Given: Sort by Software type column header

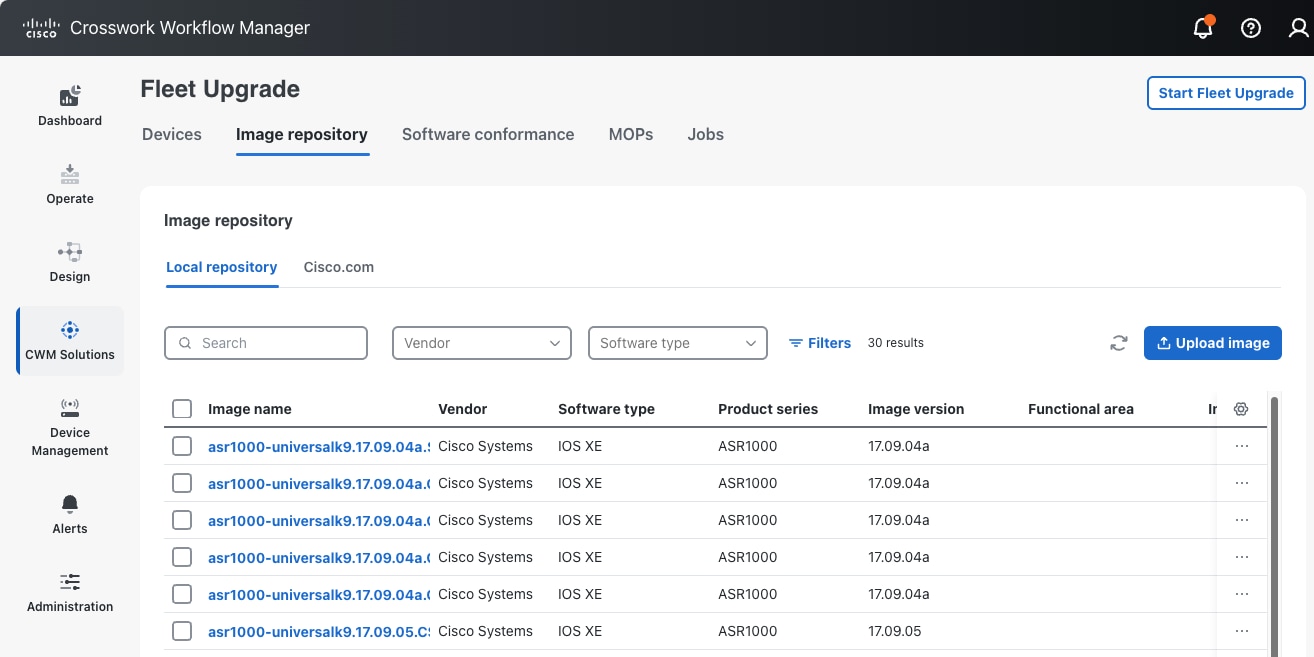Looking at the screenshot, I should click(x=607, y=409).
